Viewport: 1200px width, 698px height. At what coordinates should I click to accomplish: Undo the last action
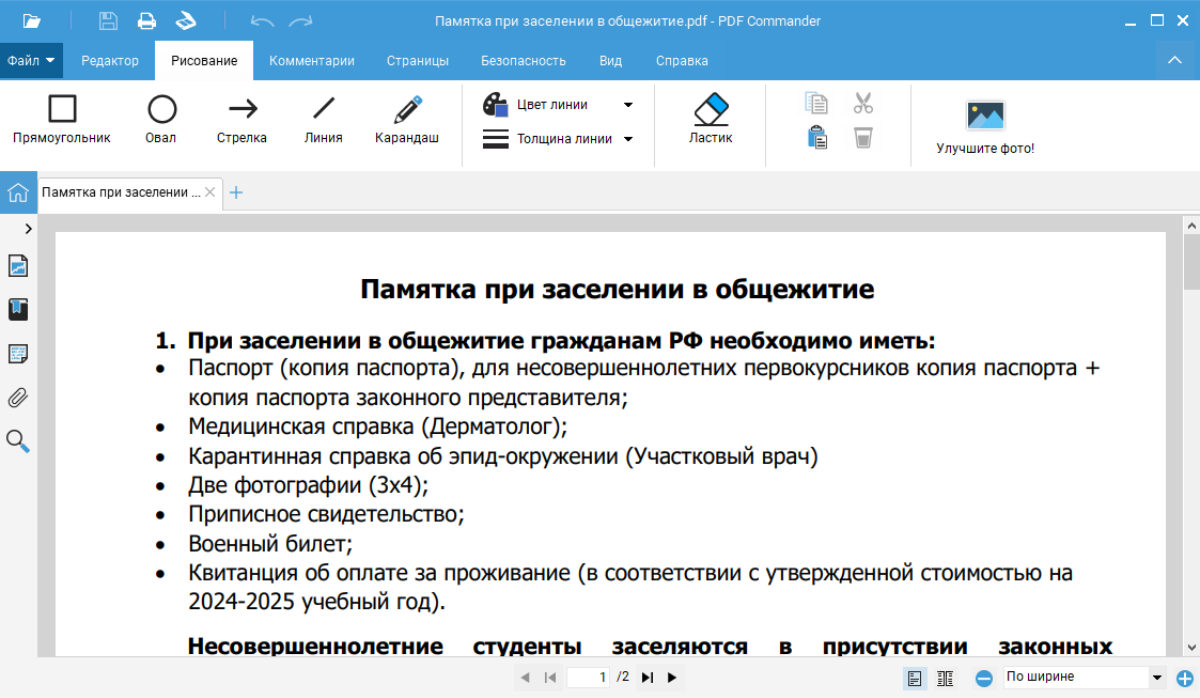tap(262, 20)
